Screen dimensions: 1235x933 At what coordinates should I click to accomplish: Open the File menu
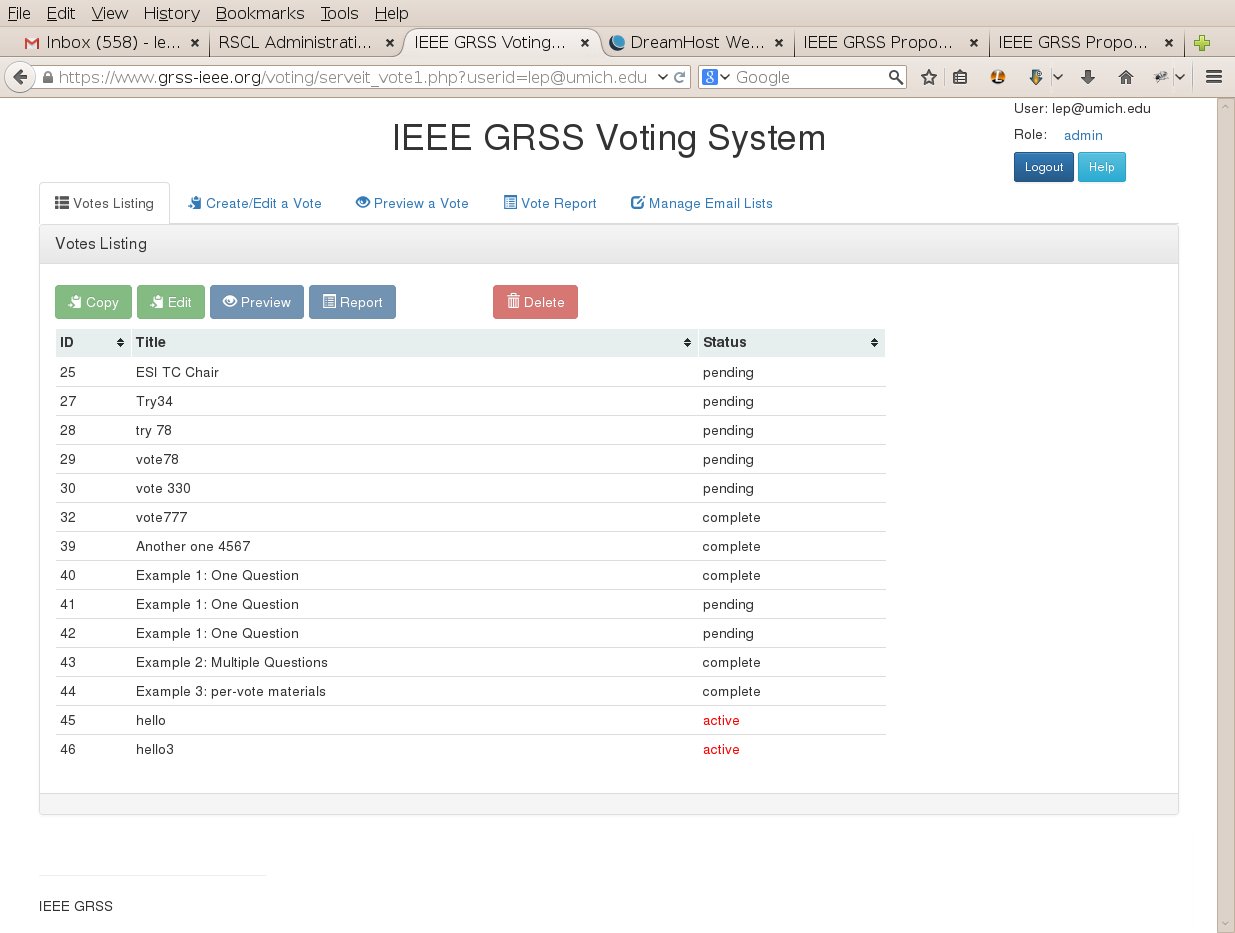[19, 13]
